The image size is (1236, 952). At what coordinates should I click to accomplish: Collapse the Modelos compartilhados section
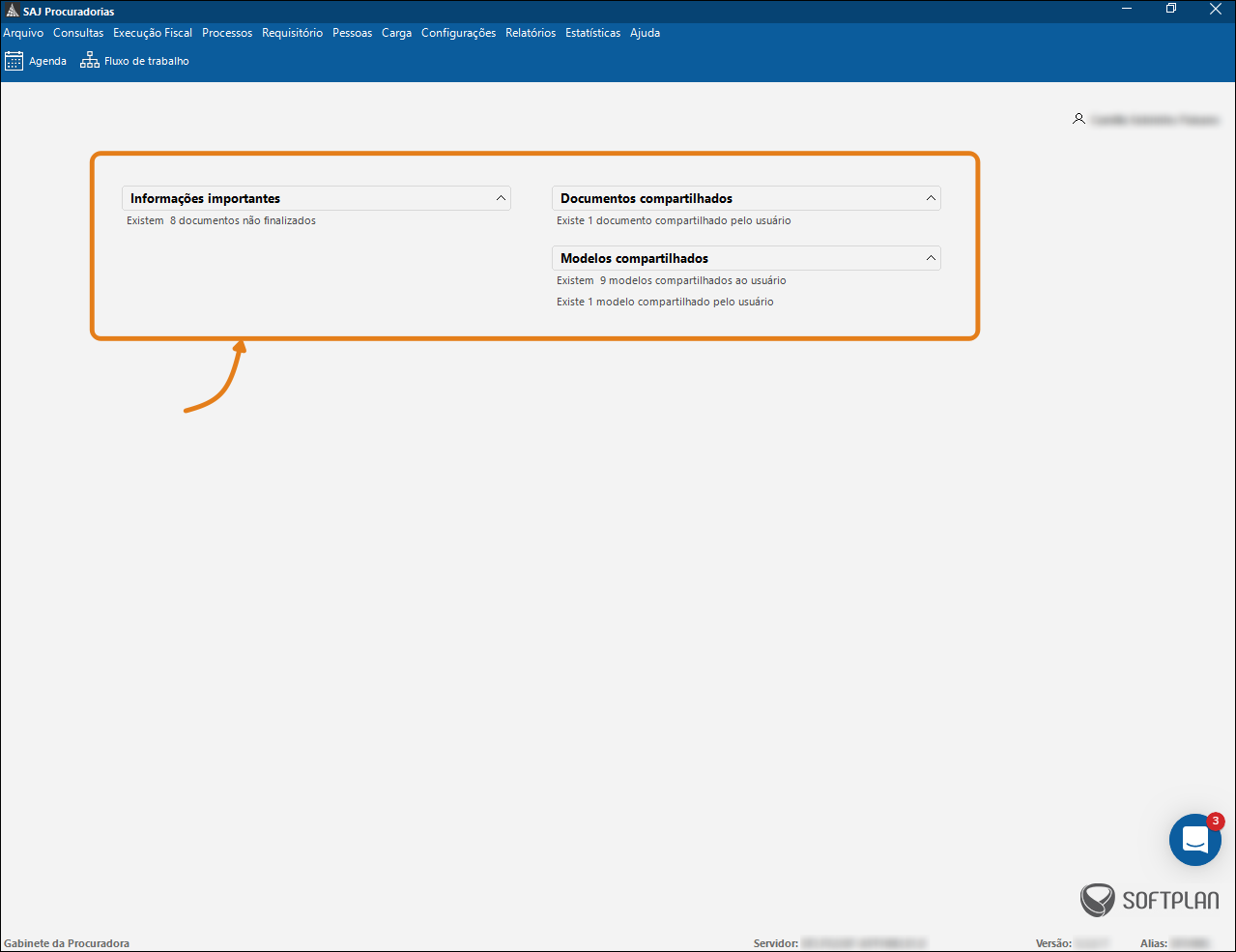tap(931, 258)
